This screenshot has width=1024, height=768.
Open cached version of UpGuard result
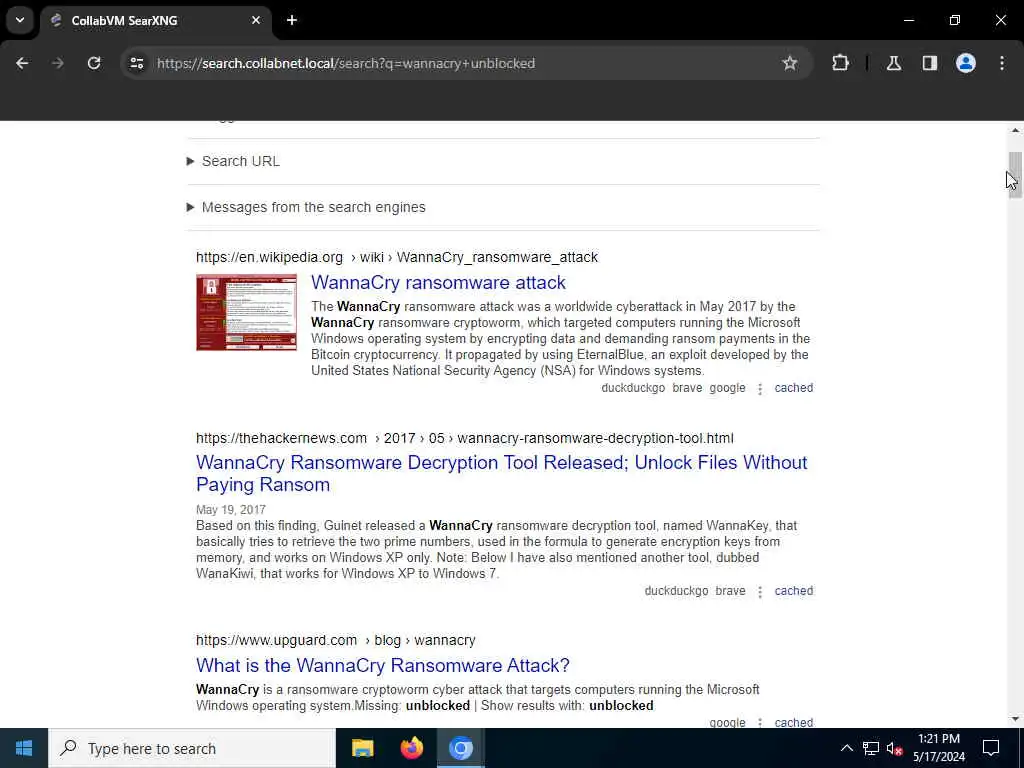pos(793,722)
